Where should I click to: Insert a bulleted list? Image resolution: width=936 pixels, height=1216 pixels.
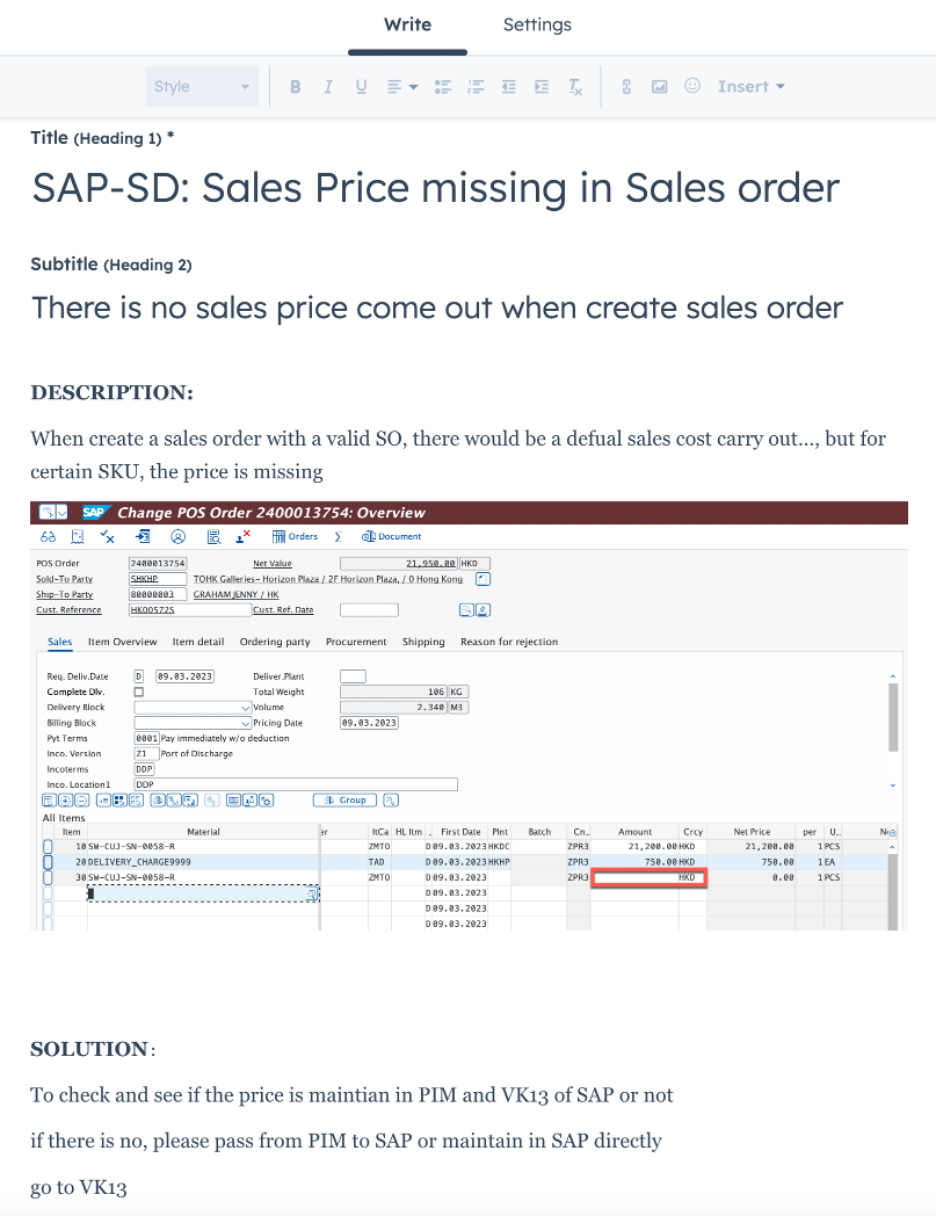point(443,87)
